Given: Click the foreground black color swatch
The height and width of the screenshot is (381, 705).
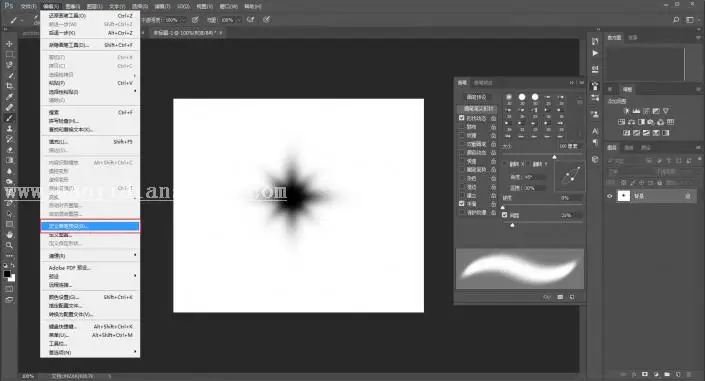Looking at the screenshot, I should pyautogui.click(x=7, y=274).
